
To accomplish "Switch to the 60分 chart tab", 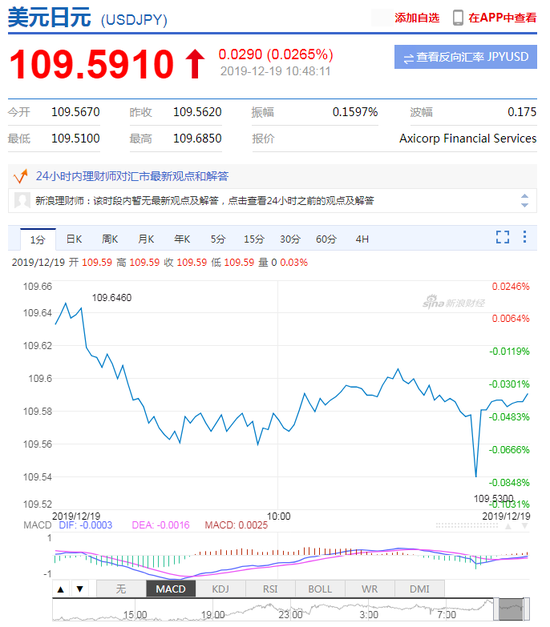I will 326,239.
